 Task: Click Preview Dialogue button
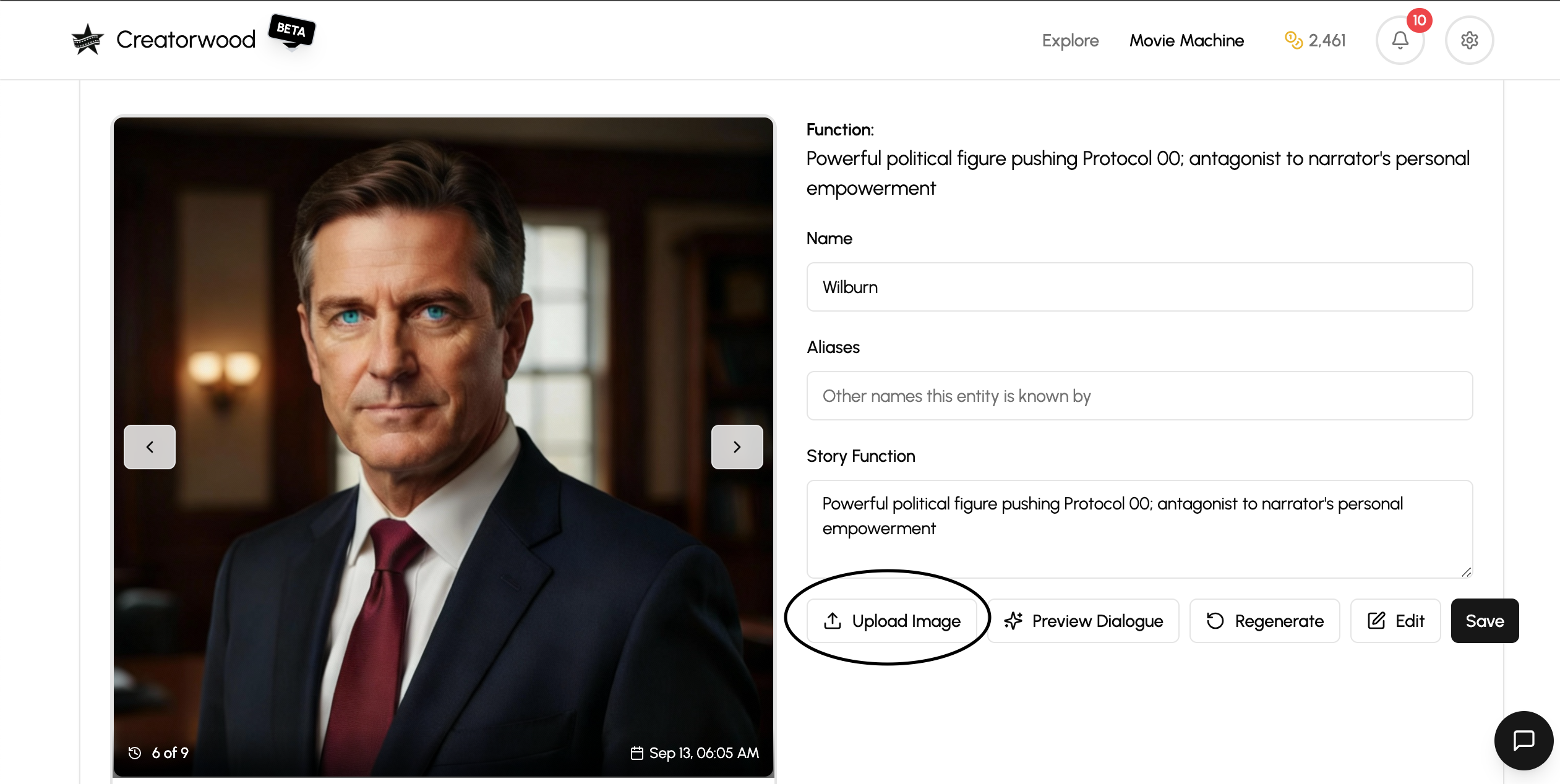(x=1083, y=621)
